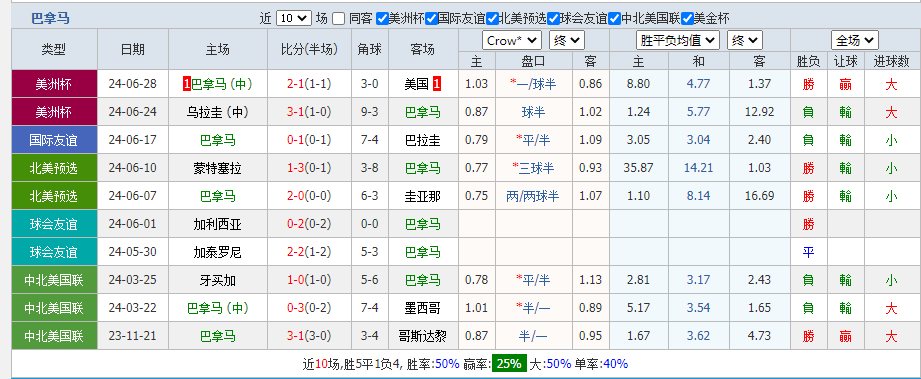Uncheck the 球会友谊 filter checkbox
921x379 pixels.
tap(554, 19)
